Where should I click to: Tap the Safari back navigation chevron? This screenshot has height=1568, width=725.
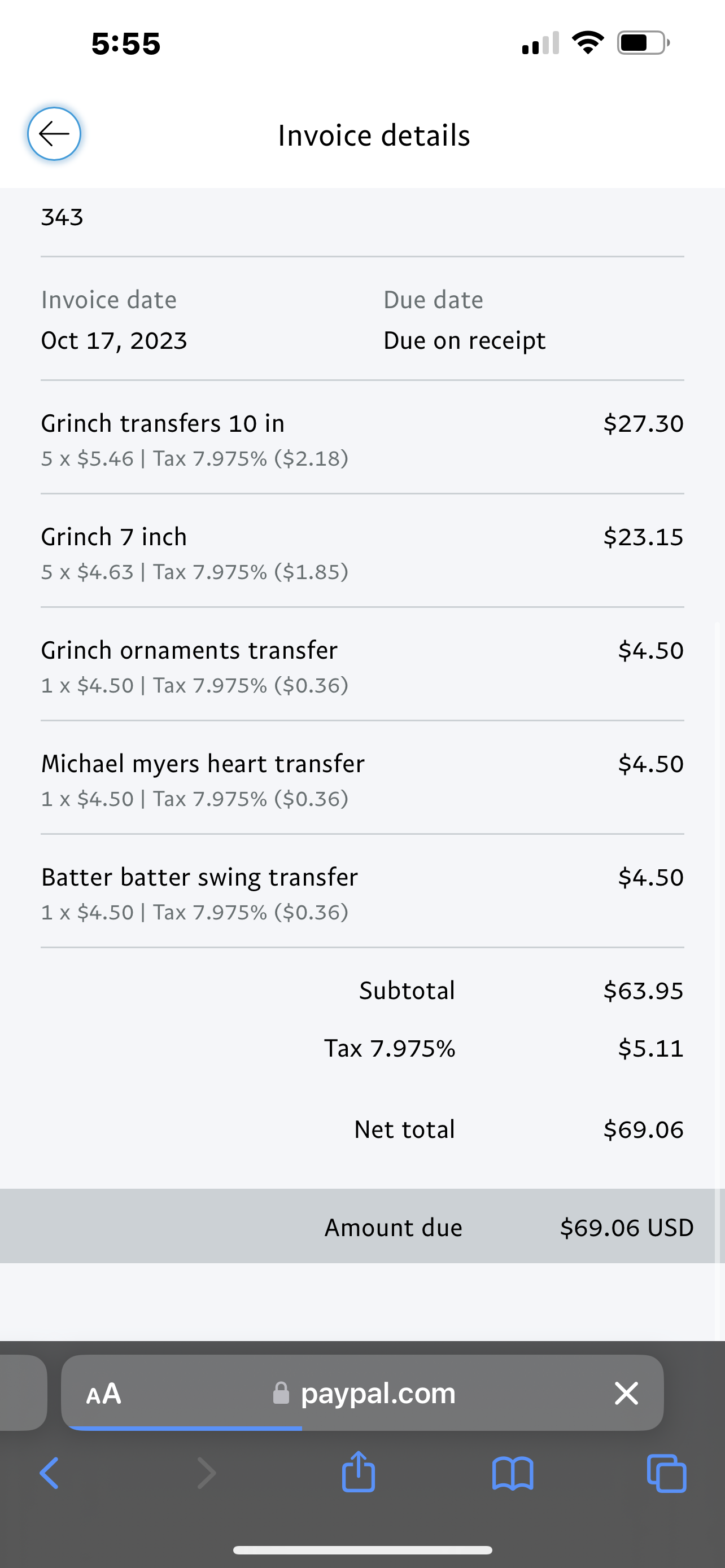click(49, 1473)
